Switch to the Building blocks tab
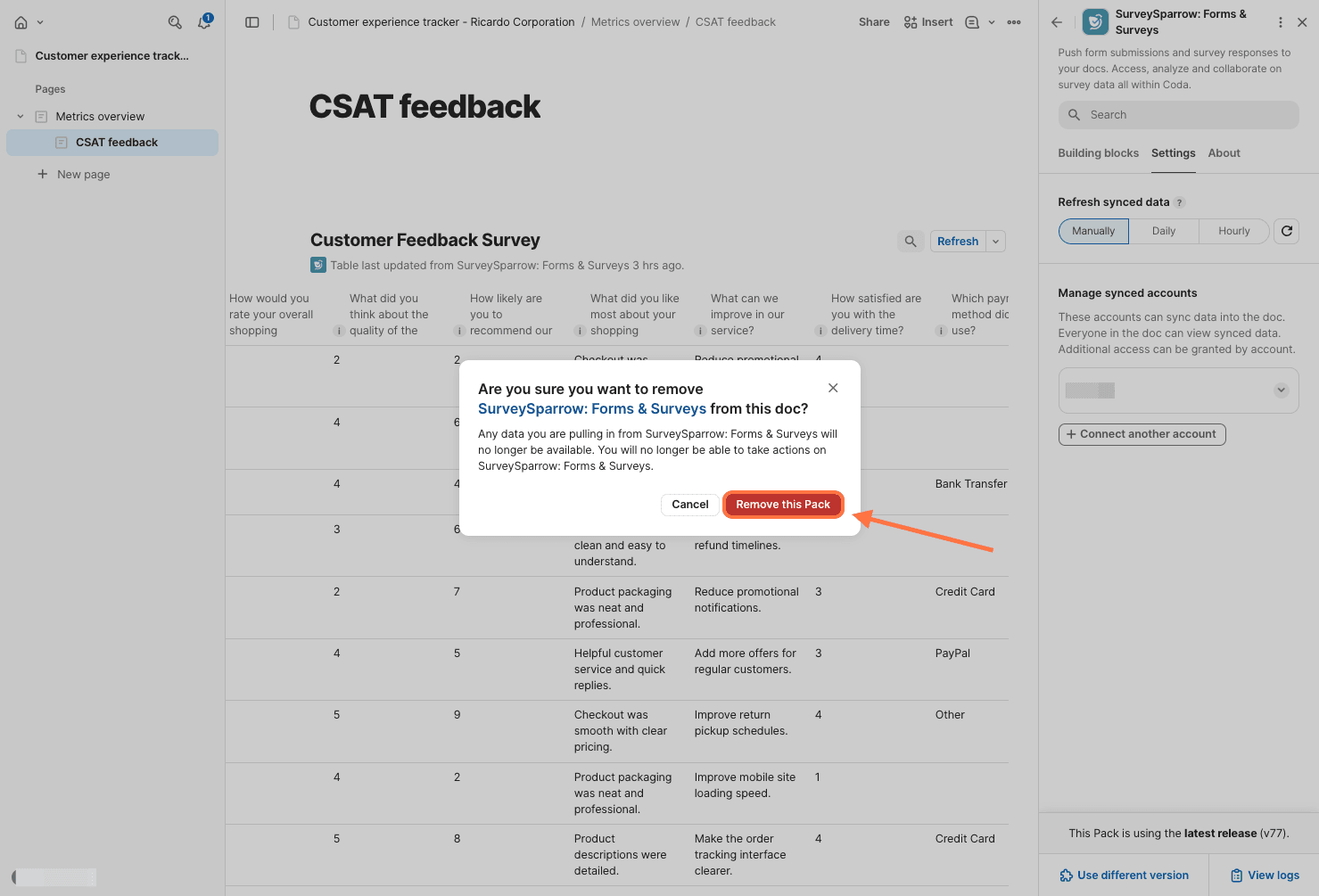 coord(1098,153)
